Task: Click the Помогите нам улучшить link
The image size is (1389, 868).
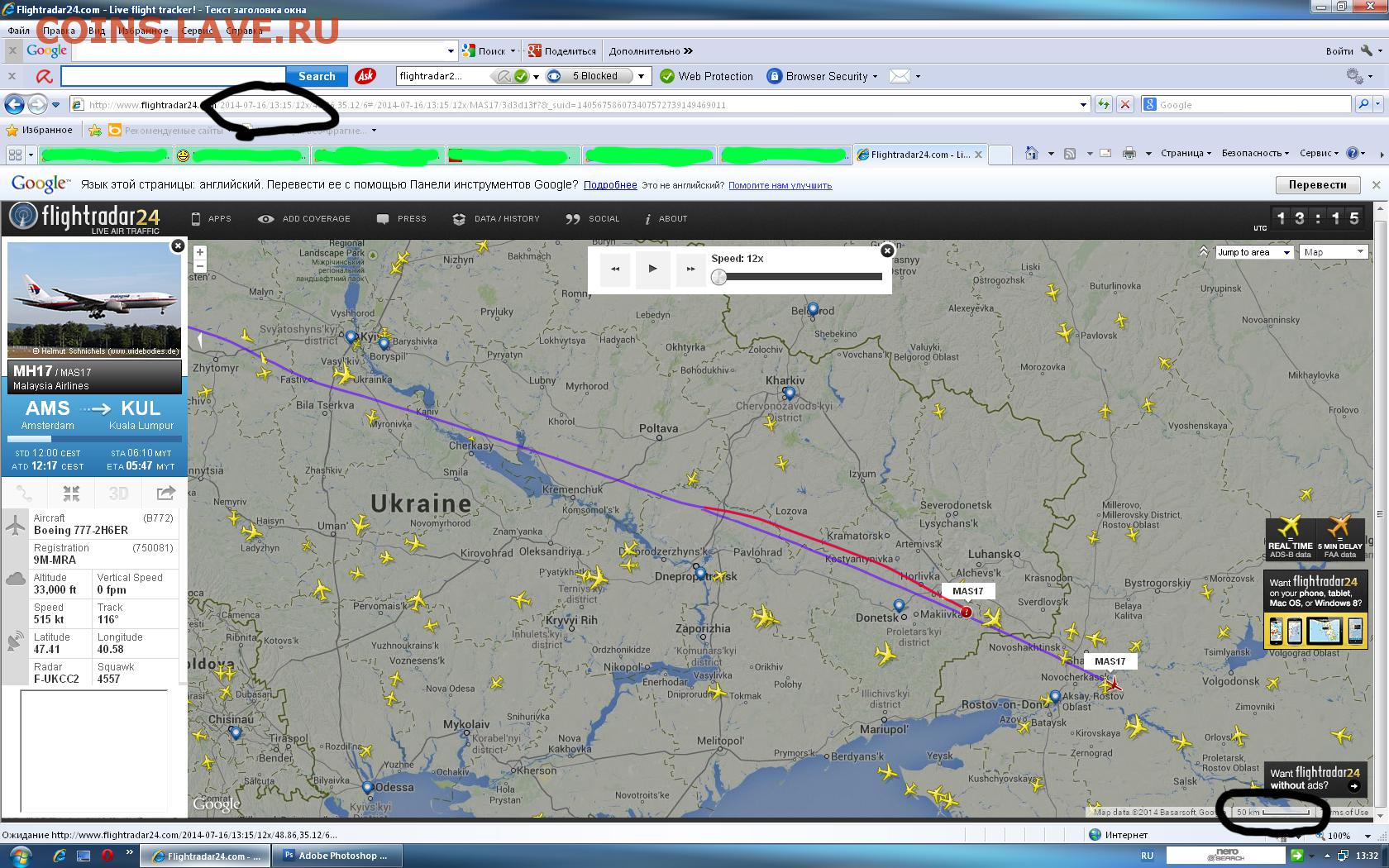Action: [780, 185]
